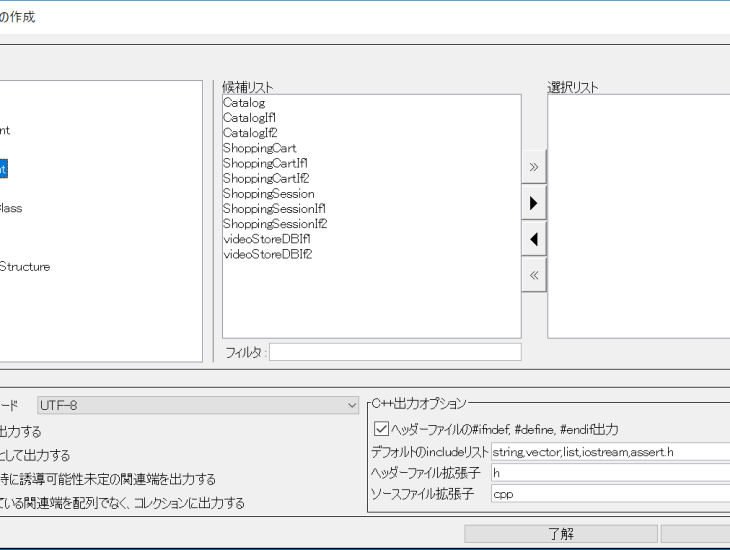
Task: Choose ShoppingCart from the candidate list
Action: 259,148
